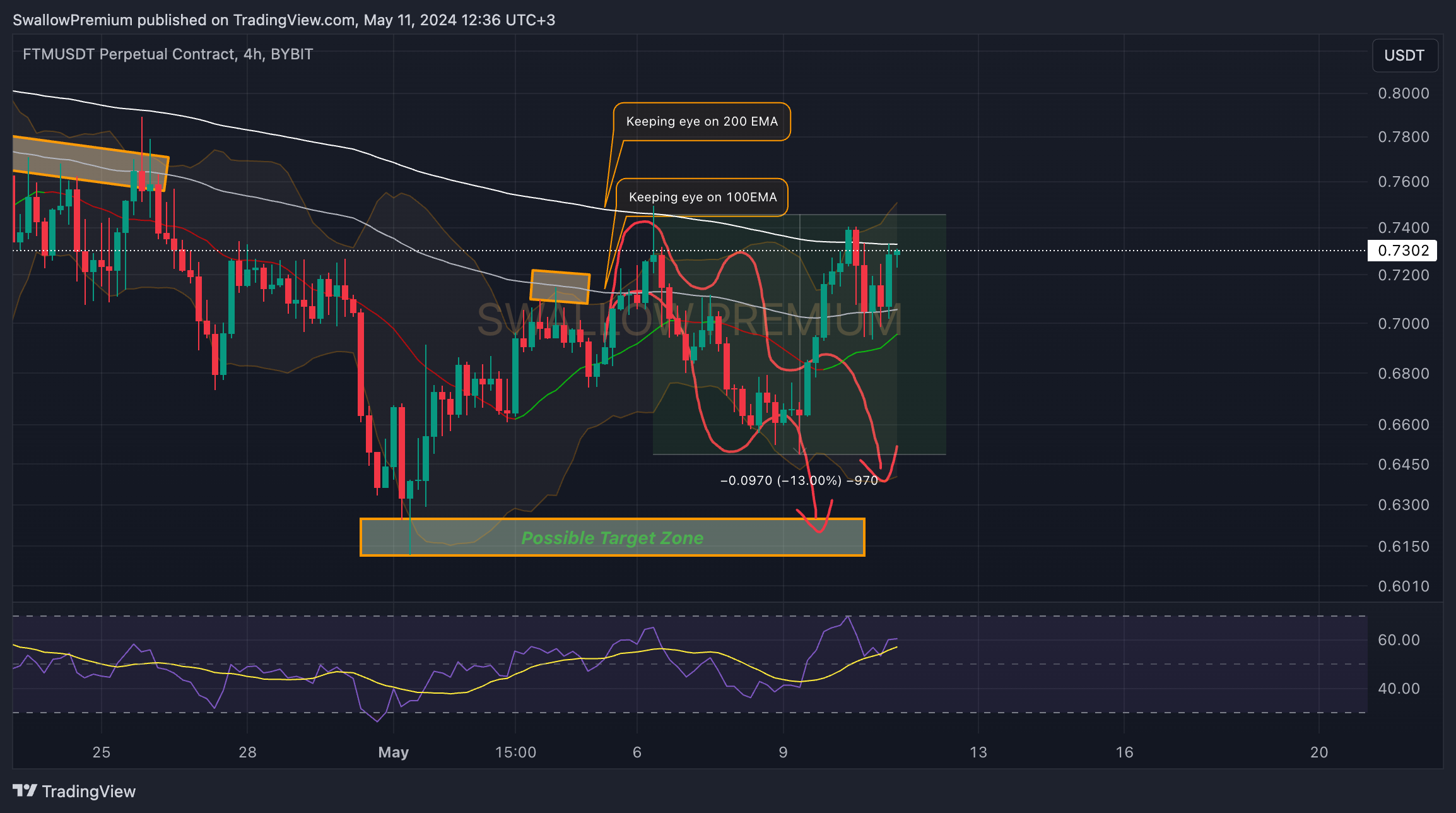The image size is (1456, 813).
Task: Click the 0.8000 price axis label
Action: tap(1404, 93)
